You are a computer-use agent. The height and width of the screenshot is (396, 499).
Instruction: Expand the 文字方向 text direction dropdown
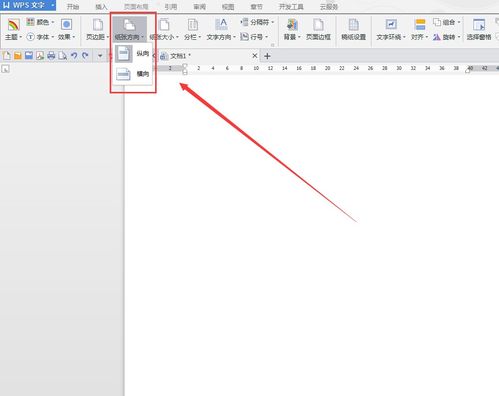(x=221, y=29)
